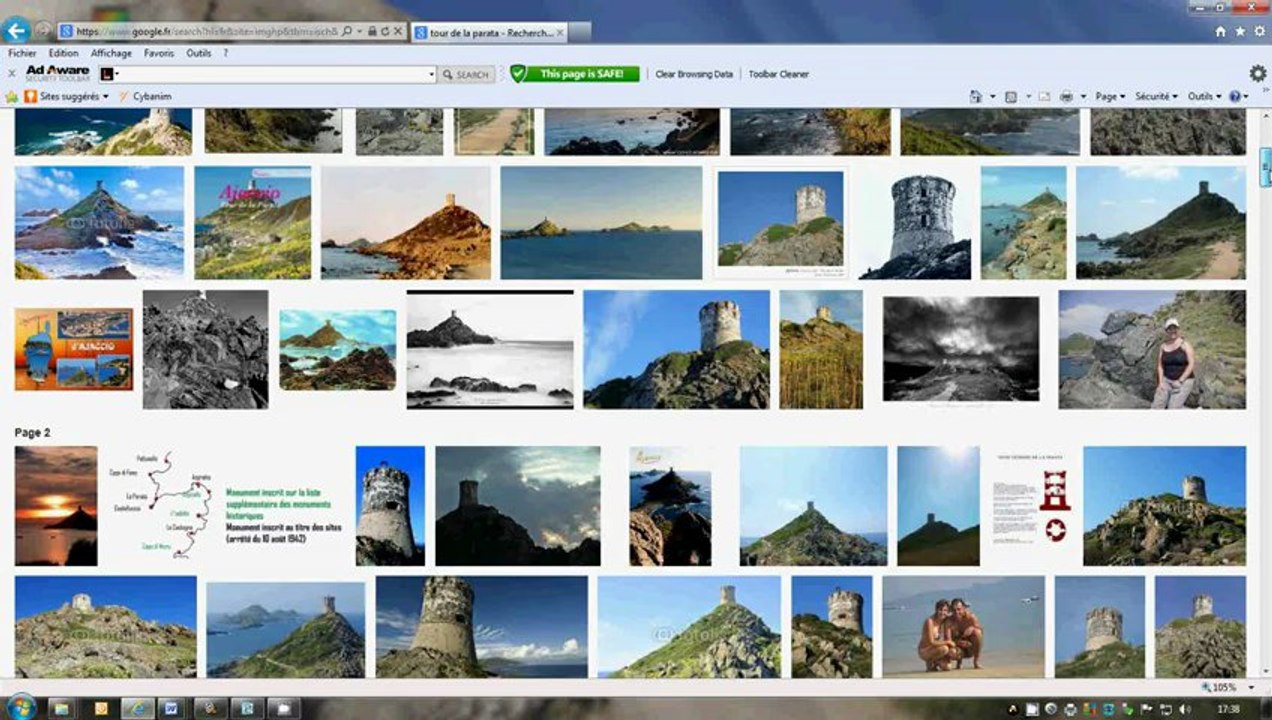Click the system tray volume icon
The width and height of the screenshot is (1272, 720).
pyautogui.click(x=1183, y=709)
